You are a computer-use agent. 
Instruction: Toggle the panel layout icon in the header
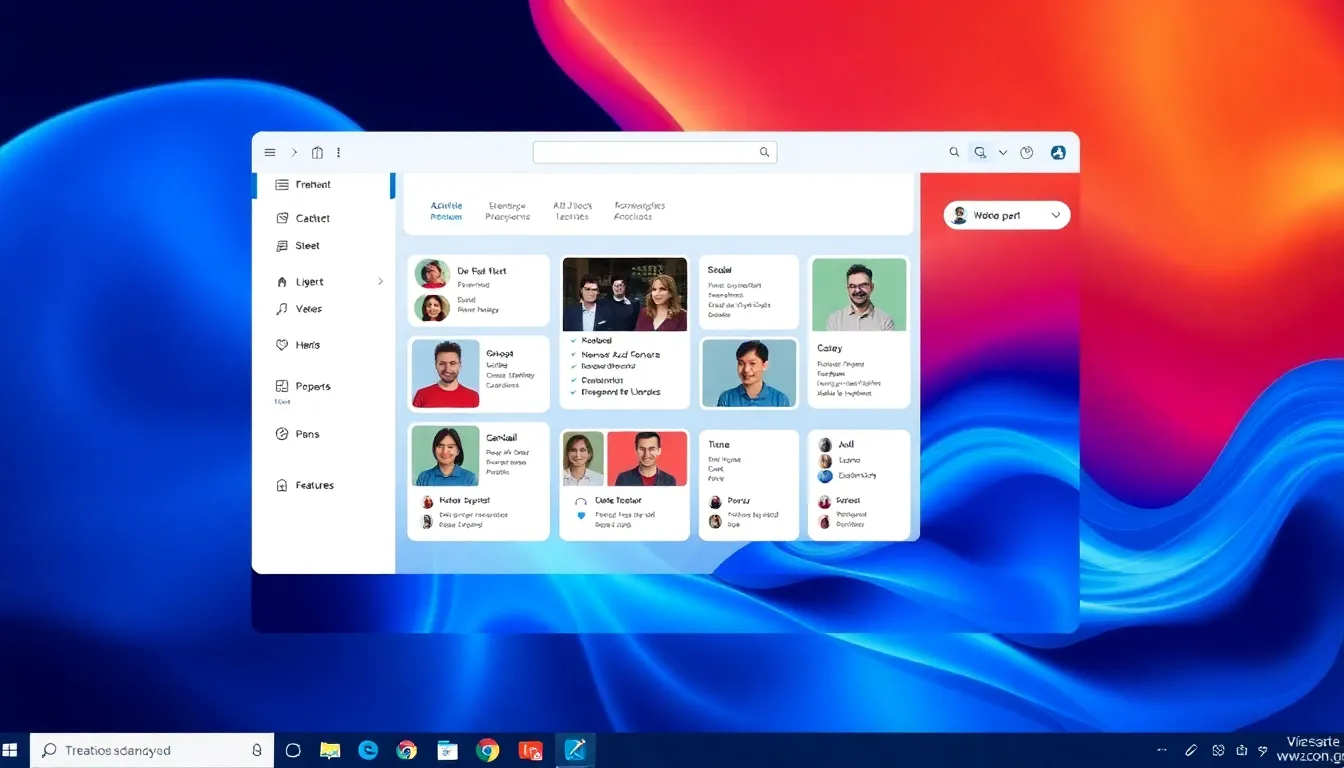pos(317,153)
